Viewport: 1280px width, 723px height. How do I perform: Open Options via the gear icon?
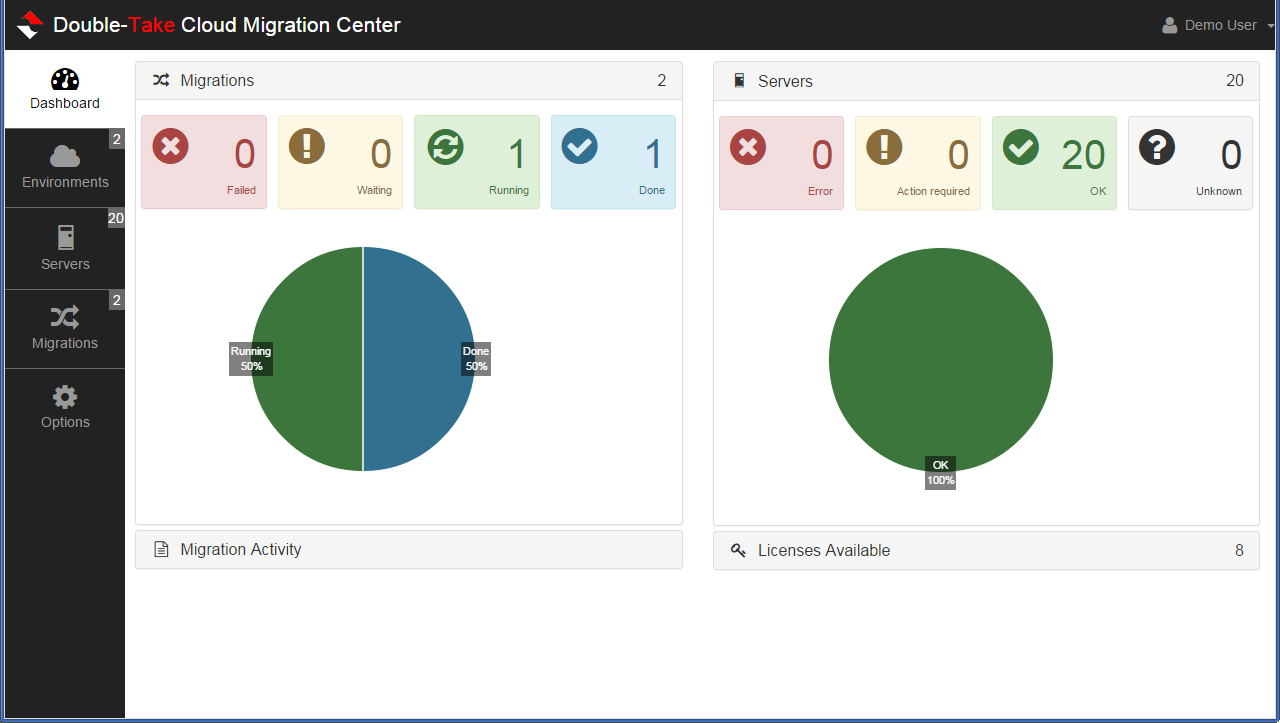[x=64, y=406]
